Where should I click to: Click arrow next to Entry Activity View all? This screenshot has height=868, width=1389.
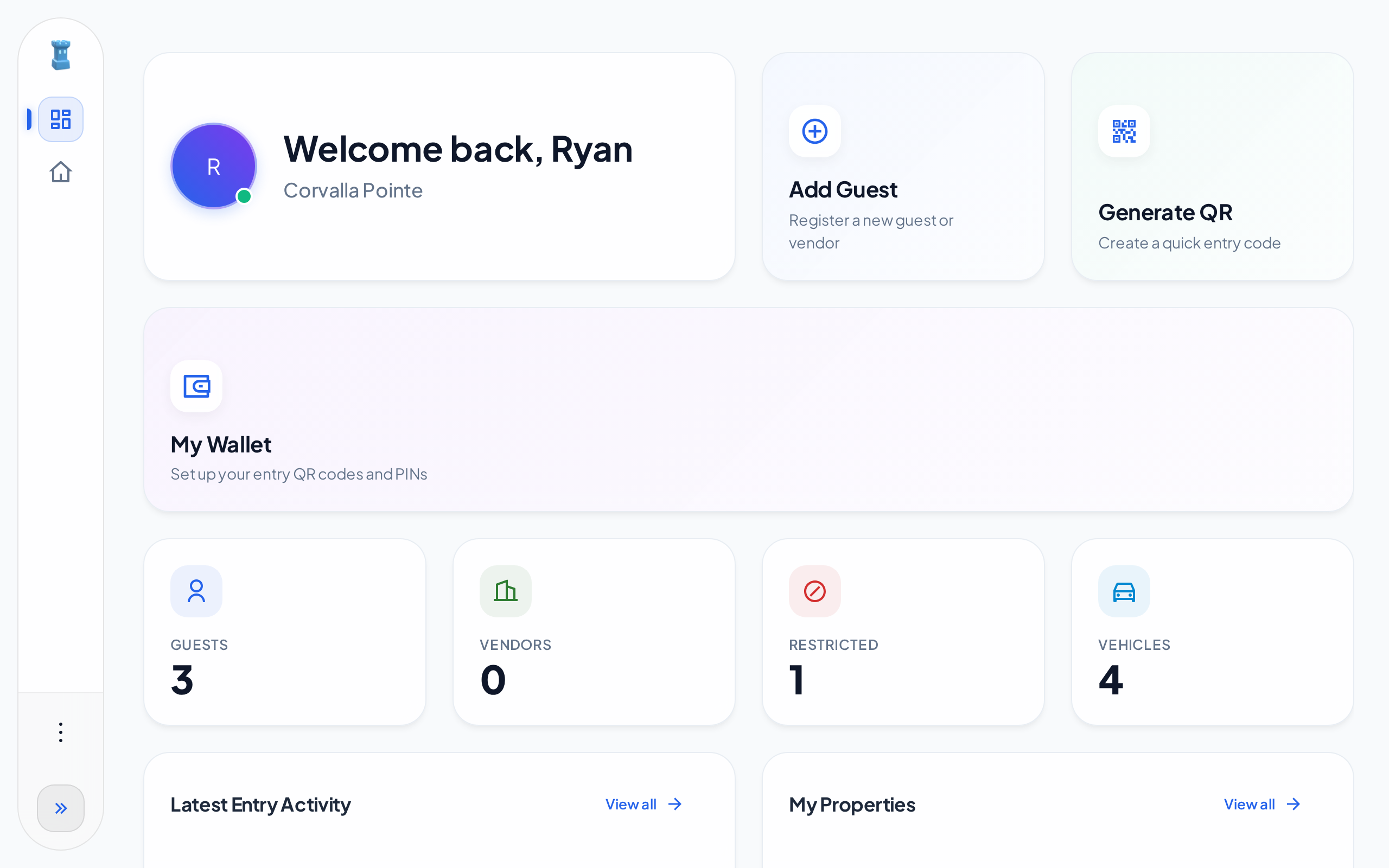[675, 803]
